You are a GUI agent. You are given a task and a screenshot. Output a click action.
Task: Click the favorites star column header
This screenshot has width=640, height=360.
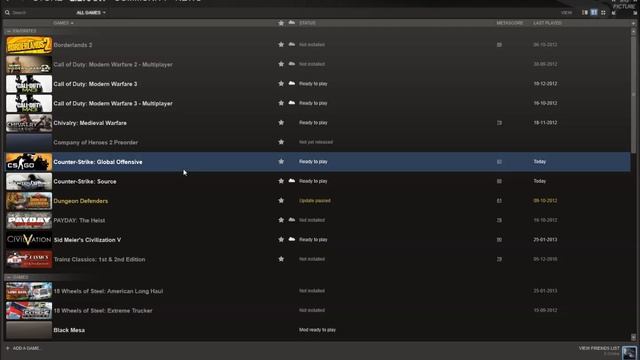coord(281,23)
